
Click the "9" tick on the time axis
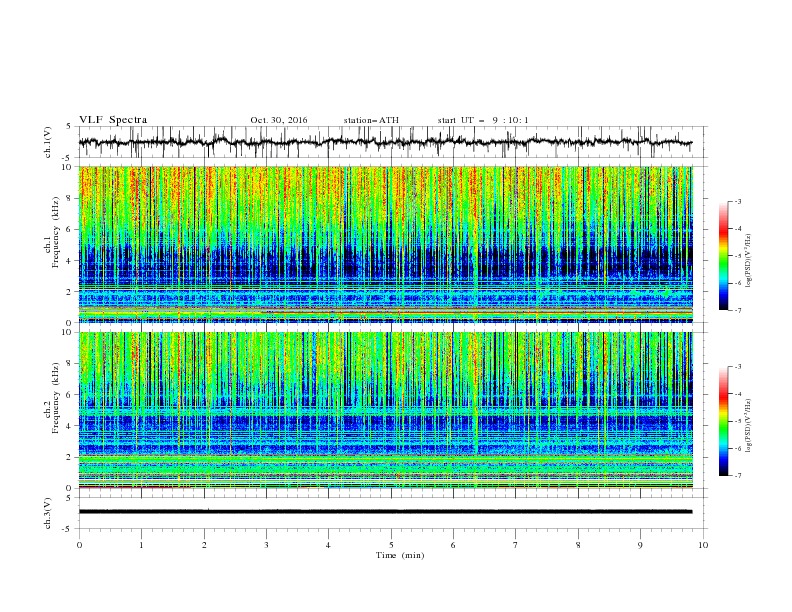coord(640,545)
